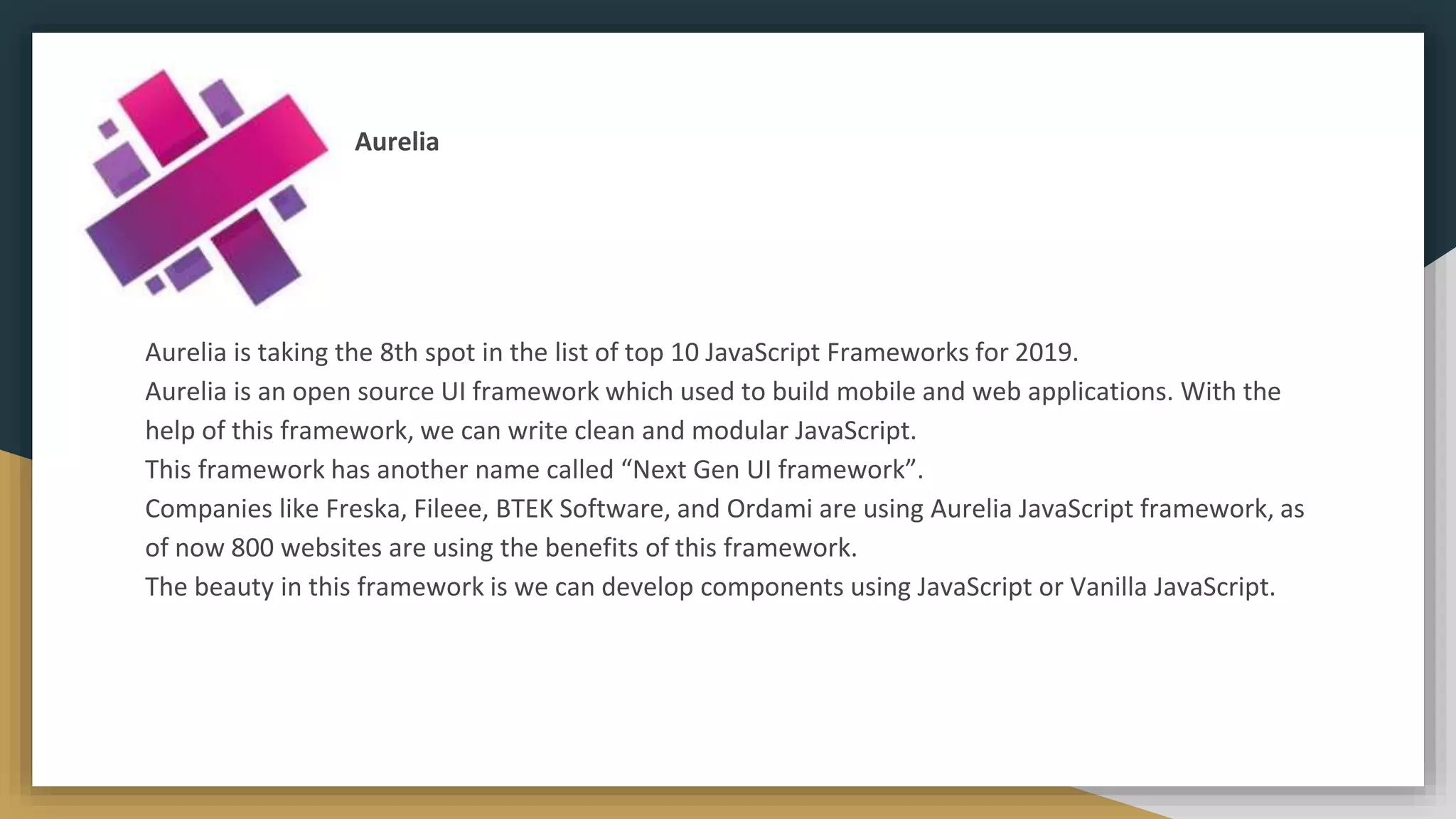Click the company name Ordami

tap(769, 509)
